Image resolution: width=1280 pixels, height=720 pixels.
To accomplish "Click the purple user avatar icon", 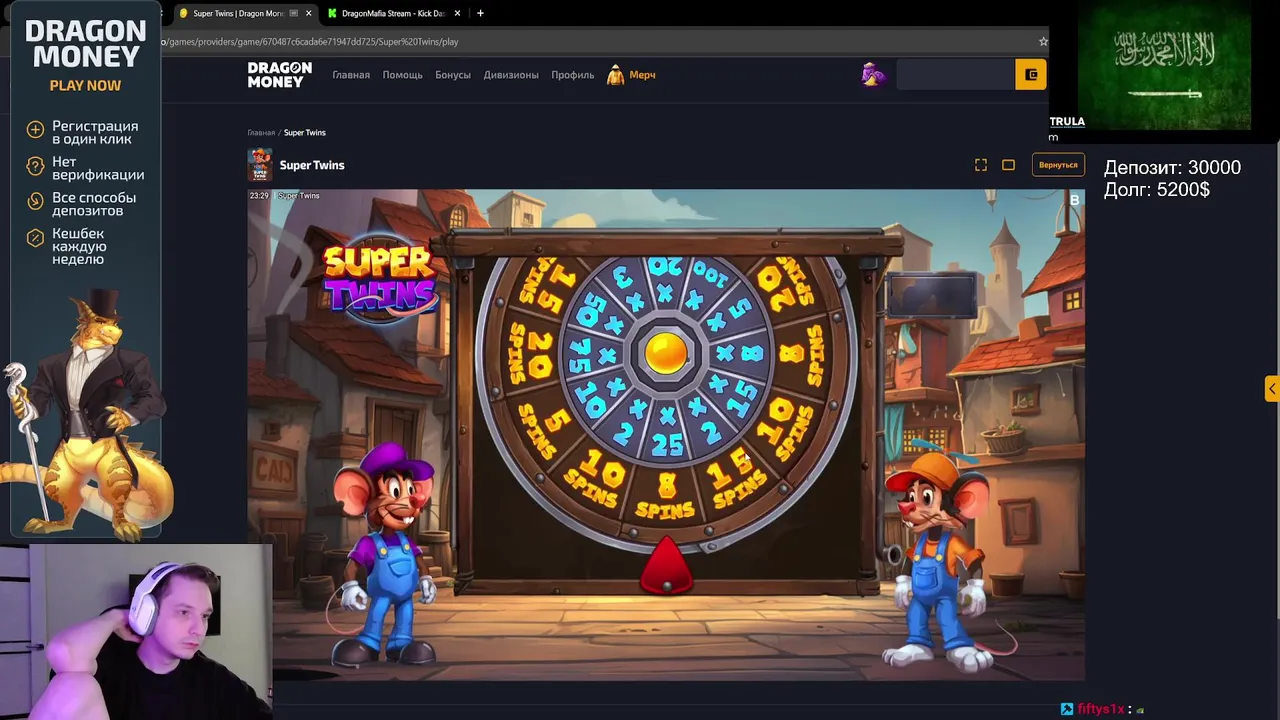I will pos(873,74).
